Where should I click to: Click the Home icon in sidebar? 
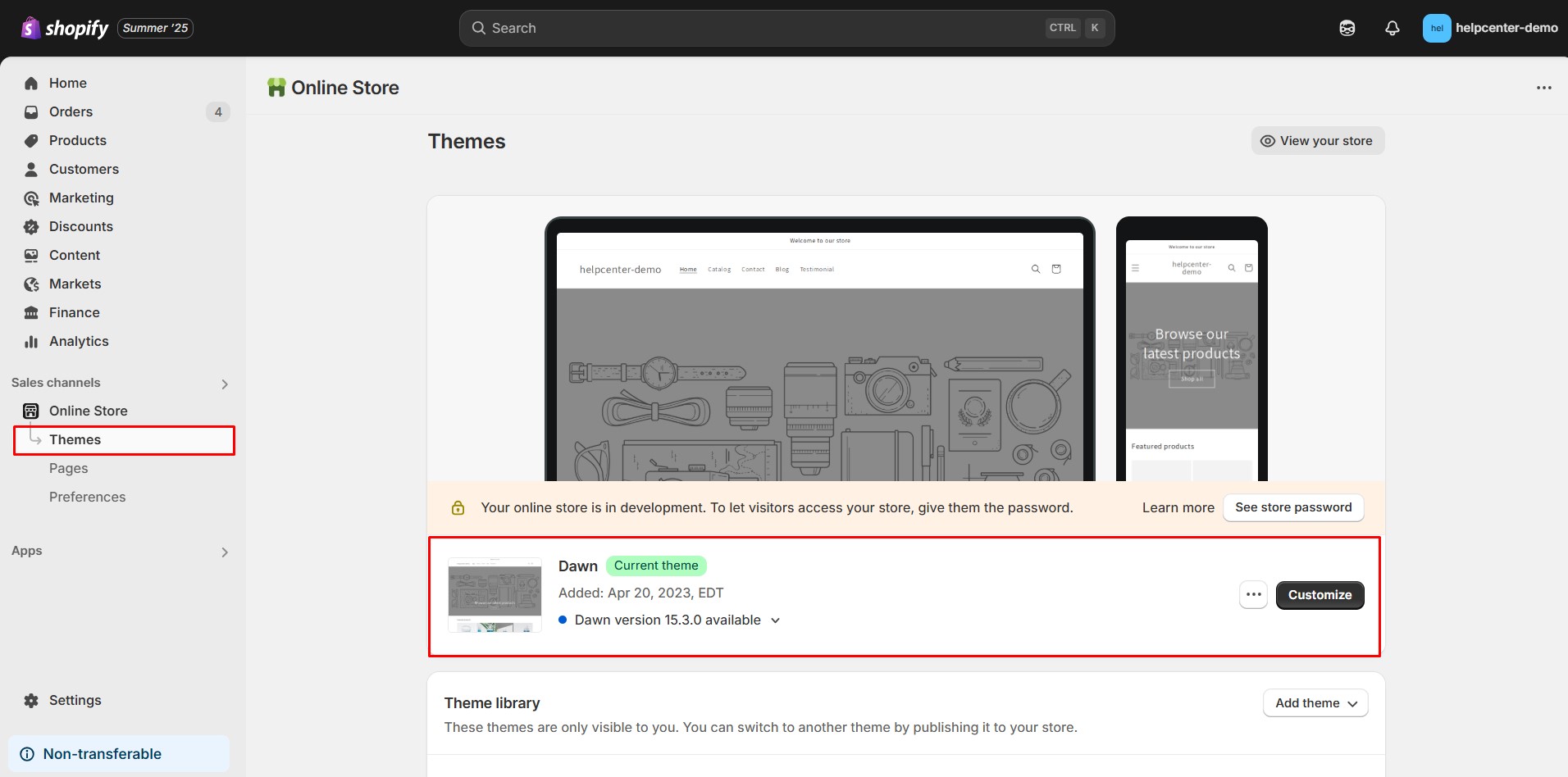31,84
